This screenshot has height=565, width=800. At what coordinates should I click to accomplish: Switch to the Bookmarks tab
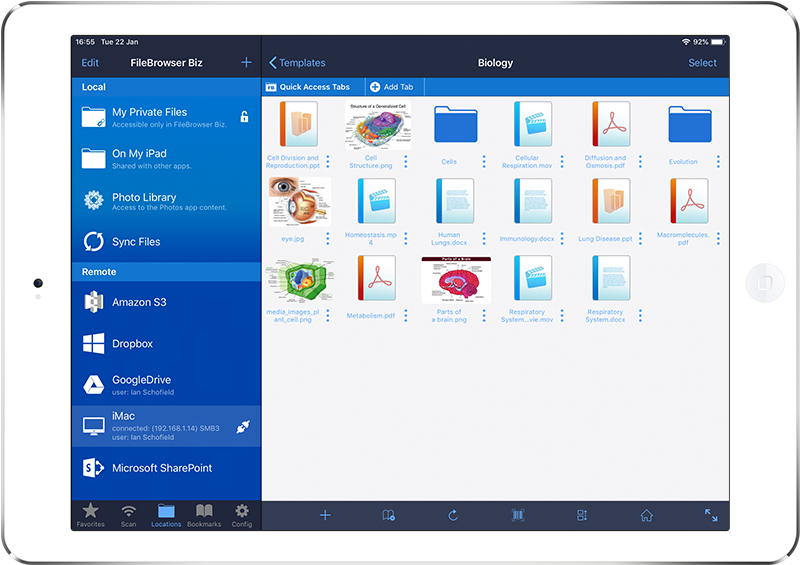click(x=204, y=515)
